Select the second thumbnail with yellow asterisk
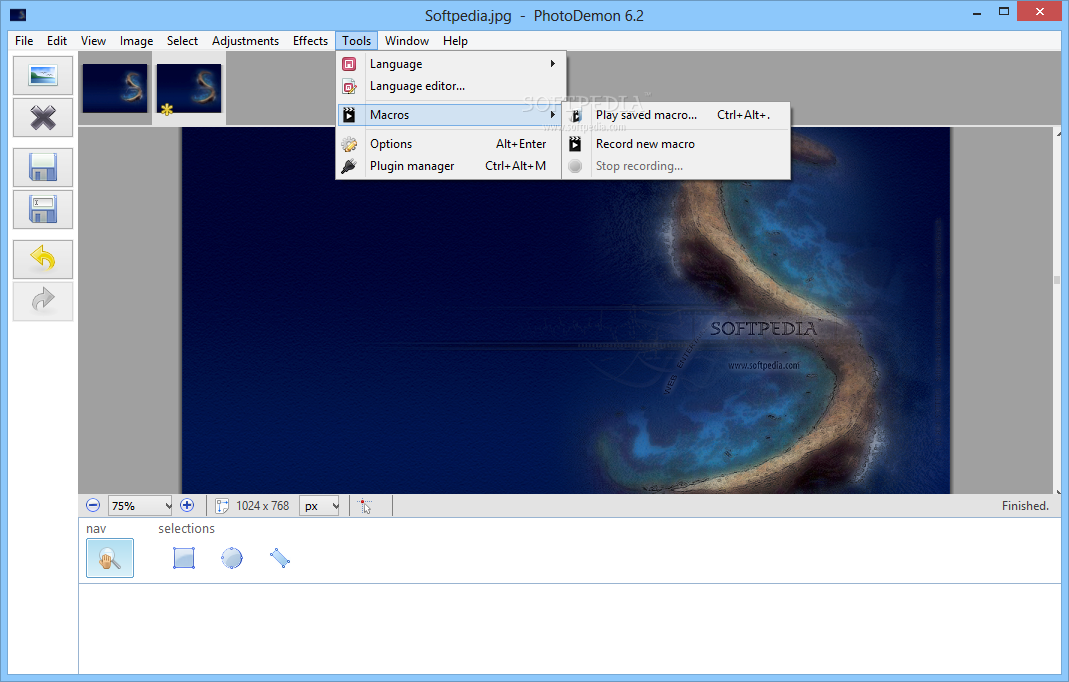The height and width of the screenshot is (682, 1069). [189, 88]
